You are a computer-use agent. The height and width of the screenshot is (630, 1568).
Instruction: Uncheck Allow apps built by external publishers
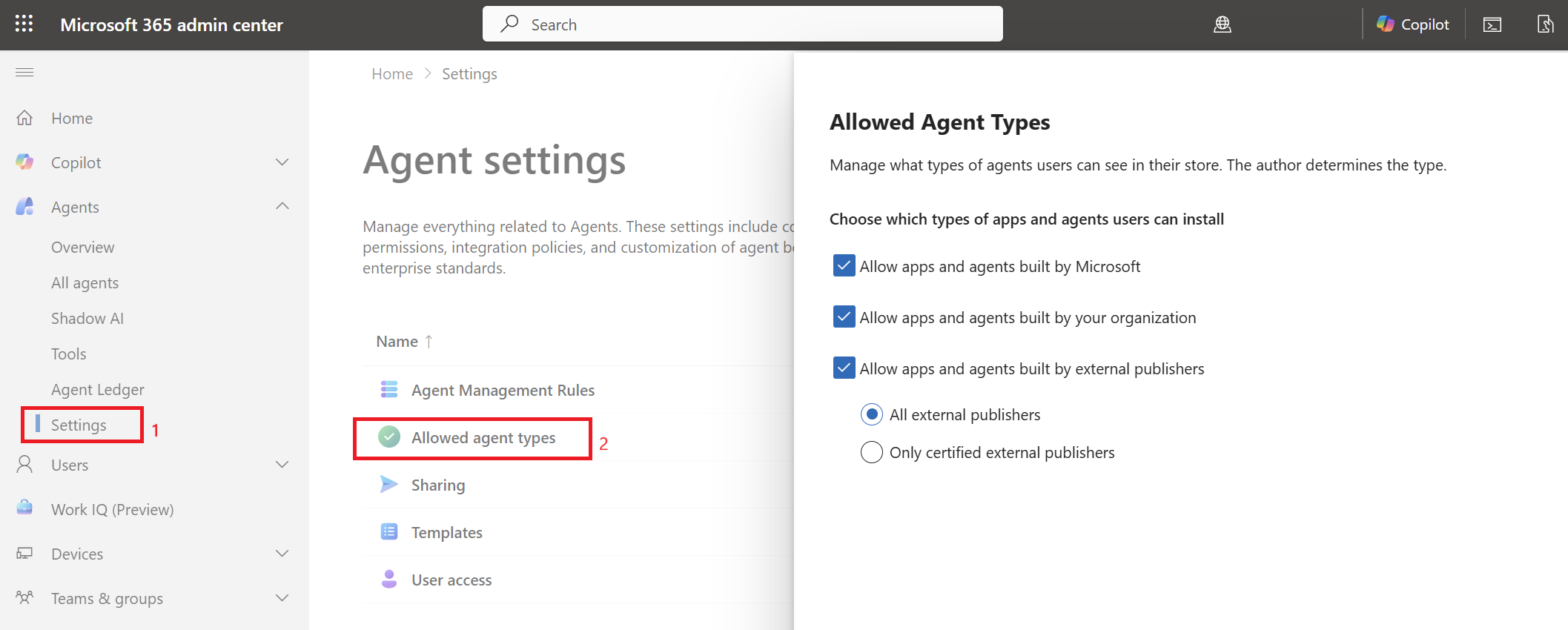coord(844,368)
